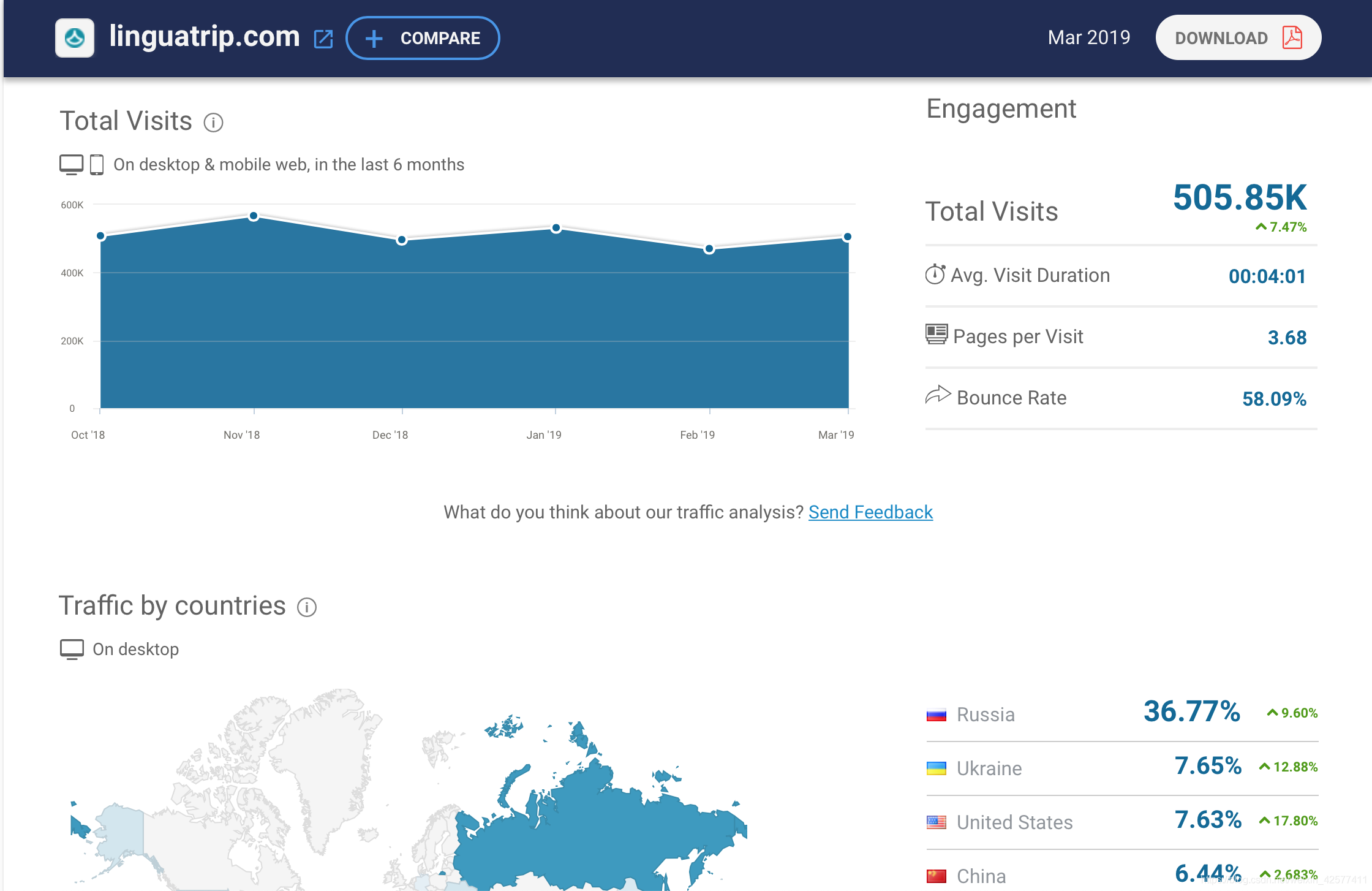Click the 12.88% Ukraine change value

[1289, 767]
